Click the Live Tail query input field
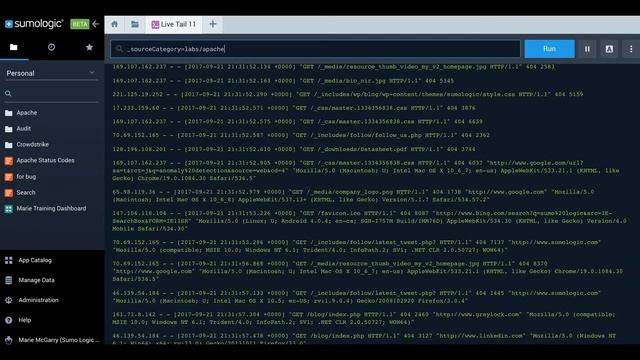 point(315,49)
